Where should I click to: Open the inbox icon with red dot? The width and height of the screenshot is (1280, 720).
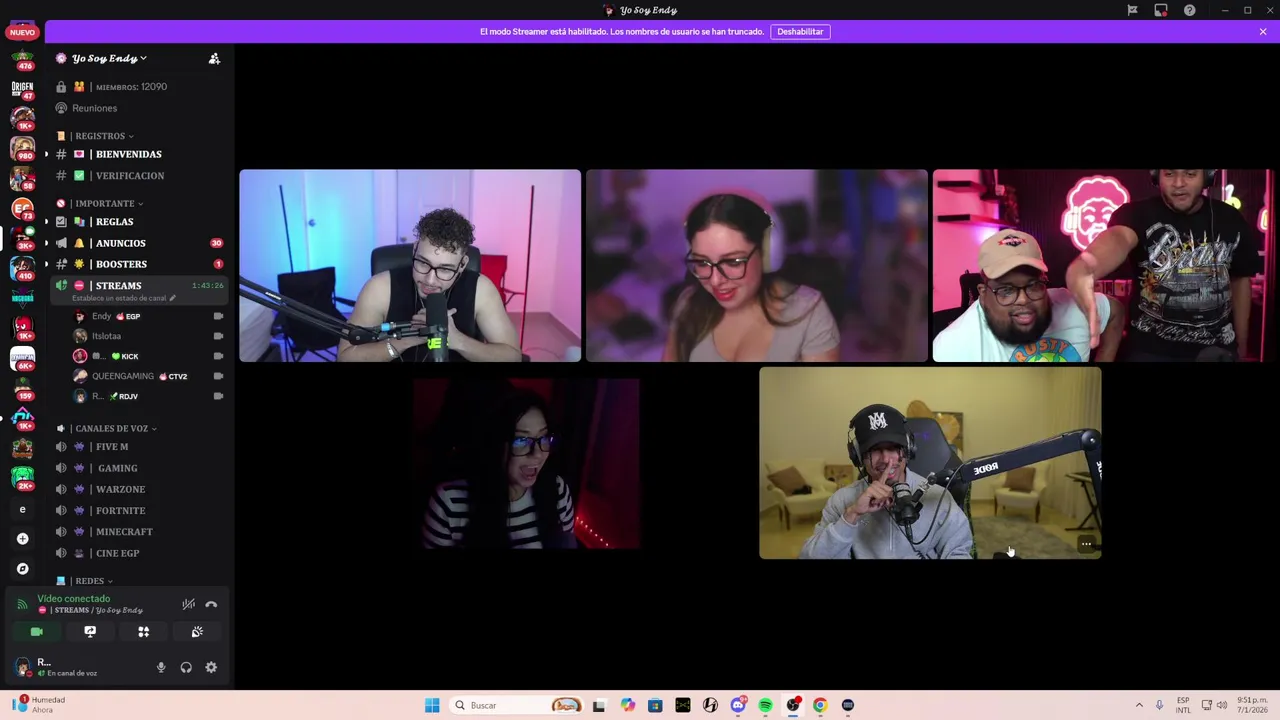pos(1161,10)
